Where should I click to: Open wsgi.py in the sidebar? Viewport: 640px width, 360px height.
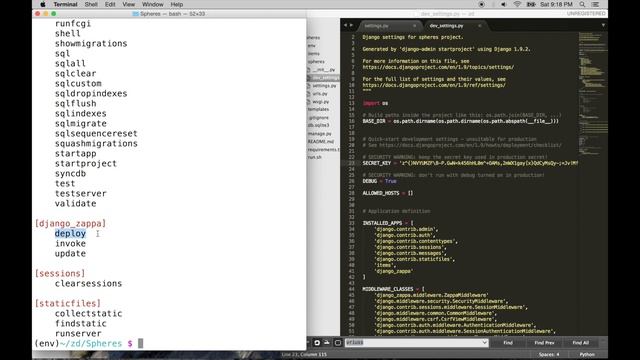(x=321, y=102)
